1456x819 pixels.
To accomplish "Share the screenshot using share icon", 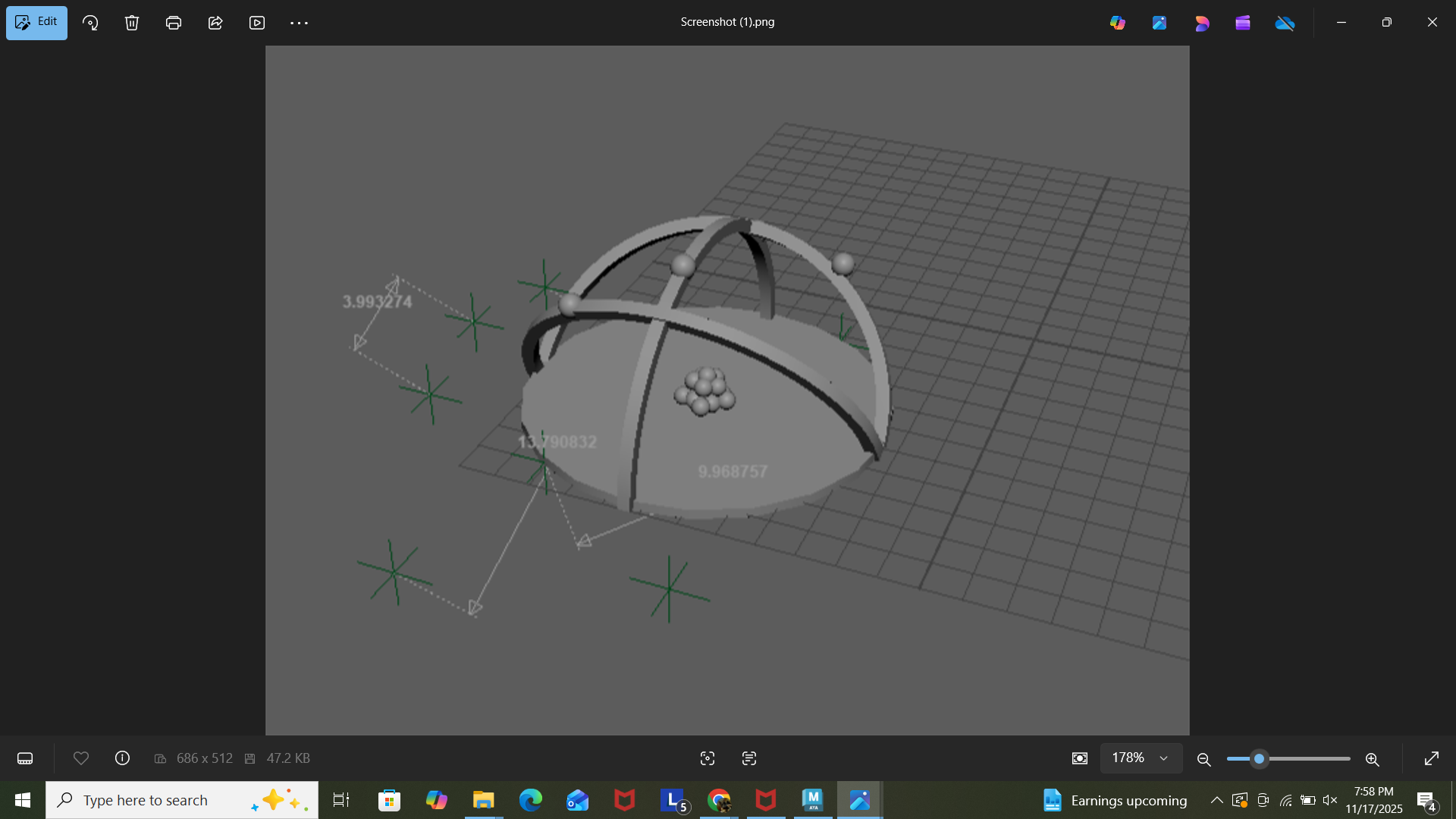I will point(215,23).
